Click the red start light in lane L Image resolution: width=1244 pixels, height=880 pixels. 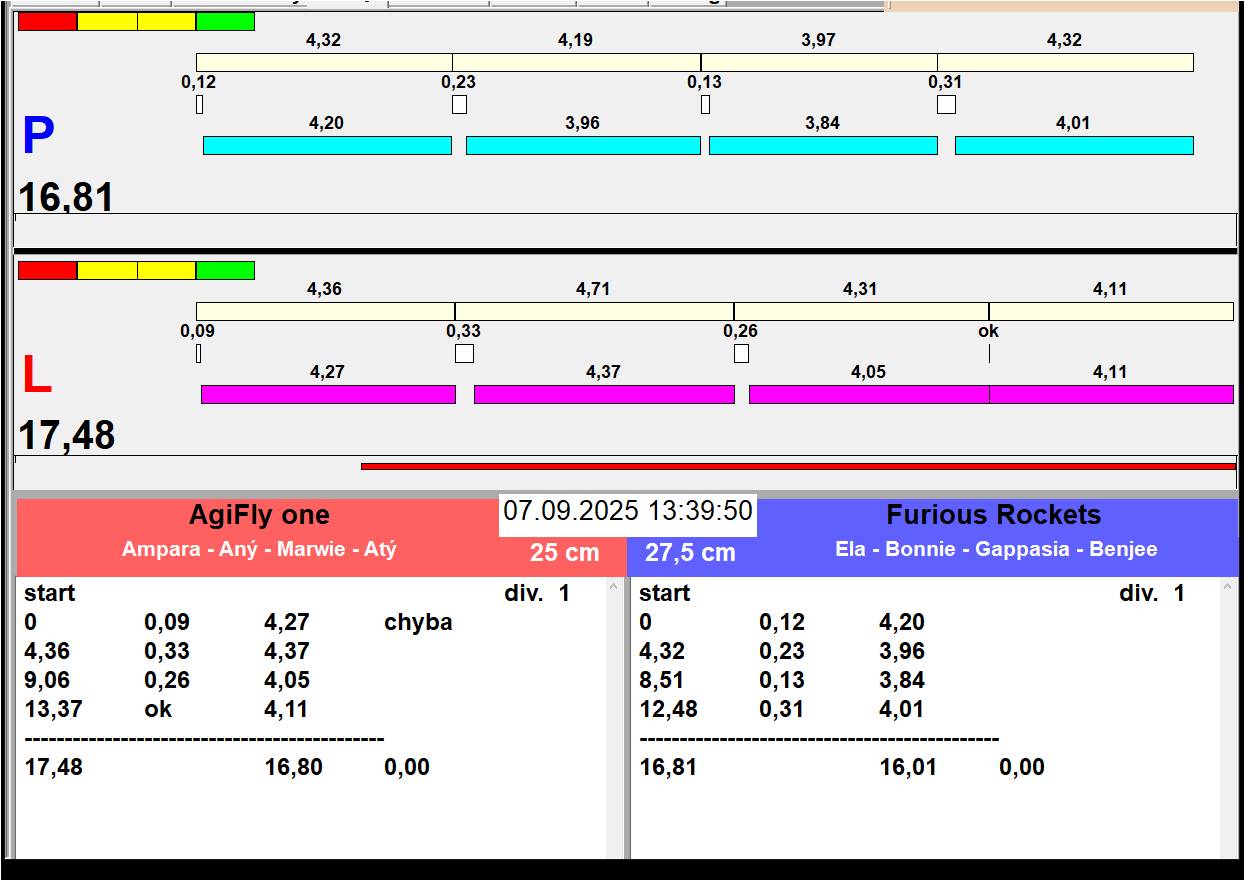click(x=47, y=270)
